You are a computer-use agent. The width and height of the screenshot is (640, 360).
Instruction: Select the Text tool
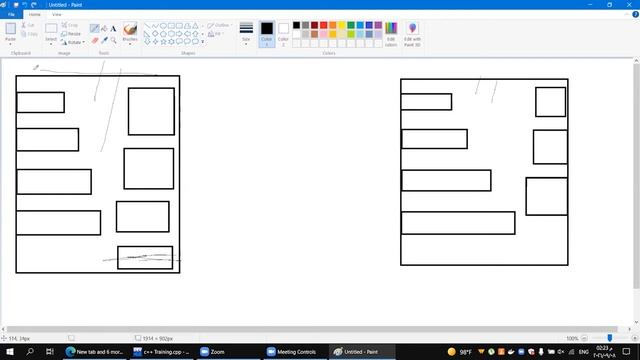point(113,29)
